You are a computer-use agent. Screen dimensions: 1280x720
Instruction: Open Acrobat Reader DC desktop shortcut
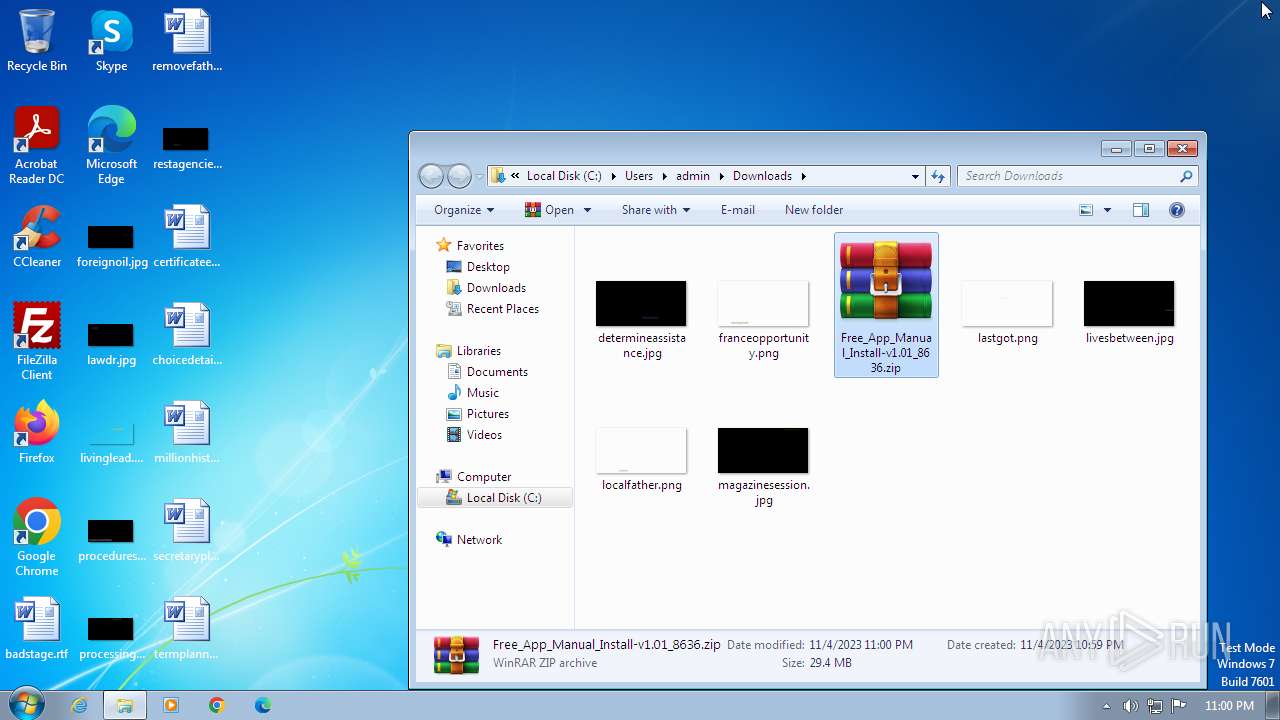click(37, 146)
